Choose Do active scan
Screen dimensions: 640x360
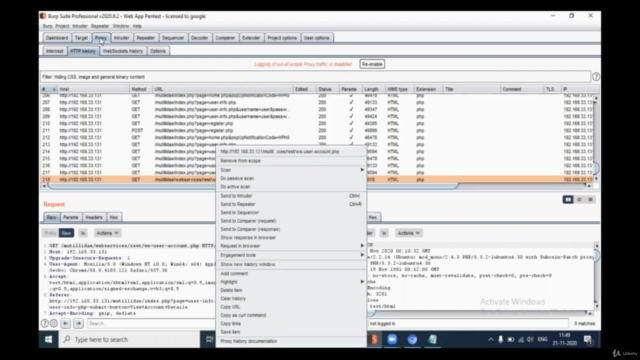pyautogui.click(x=291, y=187)
